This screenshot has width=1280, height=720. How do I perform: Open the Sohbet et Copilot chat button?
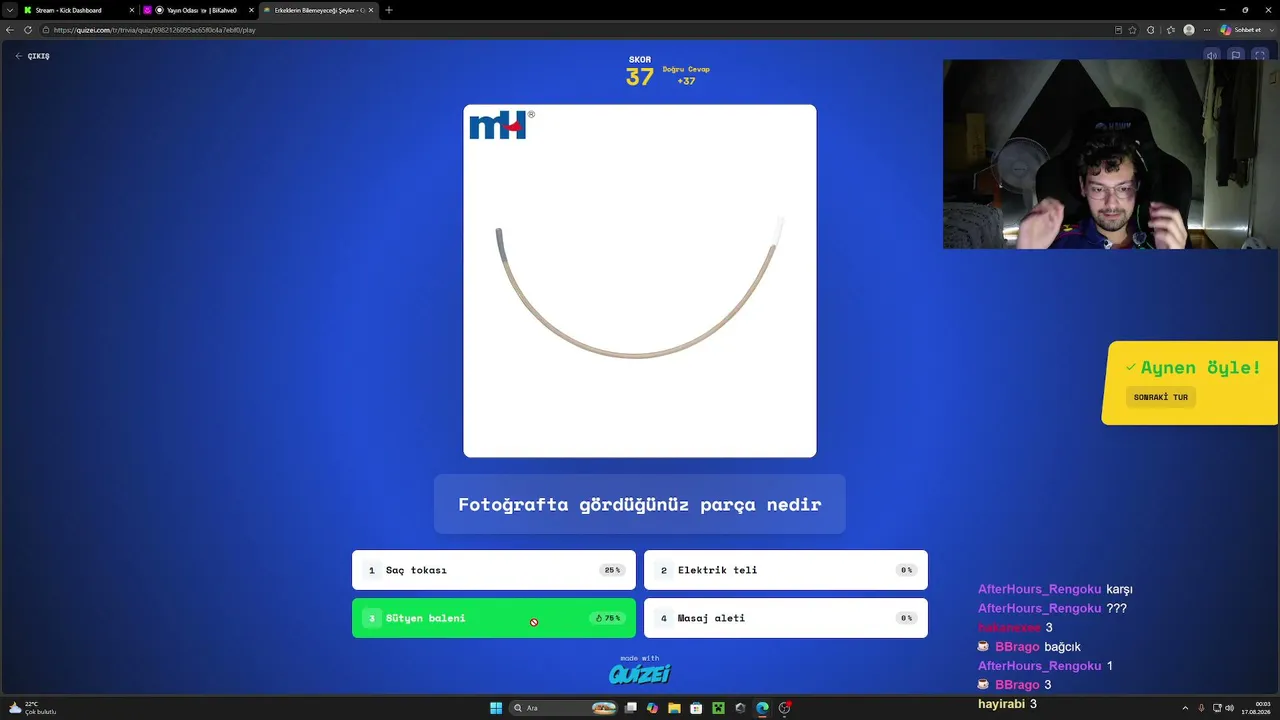tap(1240, 30)
